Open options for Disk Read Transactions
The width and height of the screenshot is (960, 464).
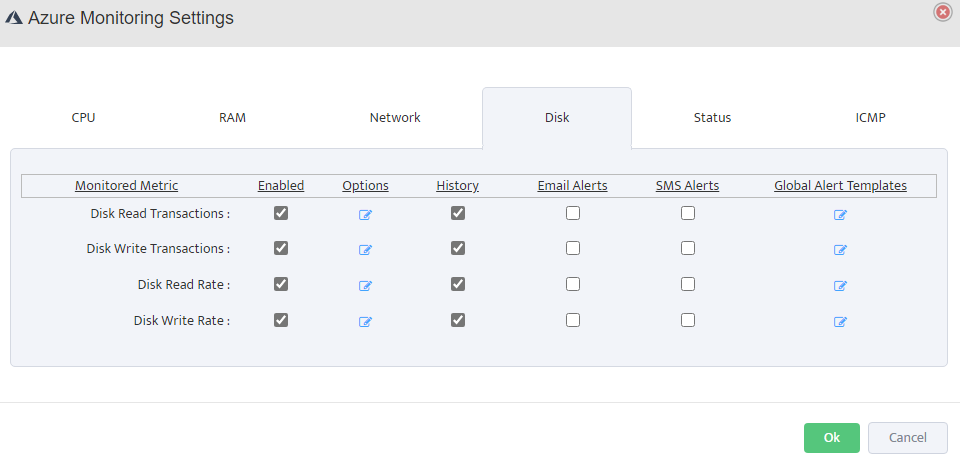365,214
